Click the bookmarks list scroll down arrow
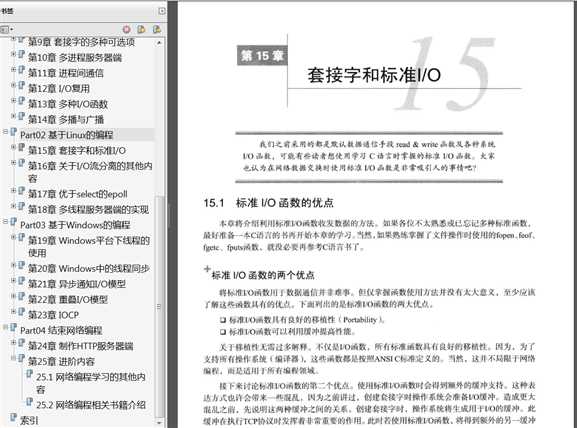This screenshot has width=577, height=428. point(159,422)
